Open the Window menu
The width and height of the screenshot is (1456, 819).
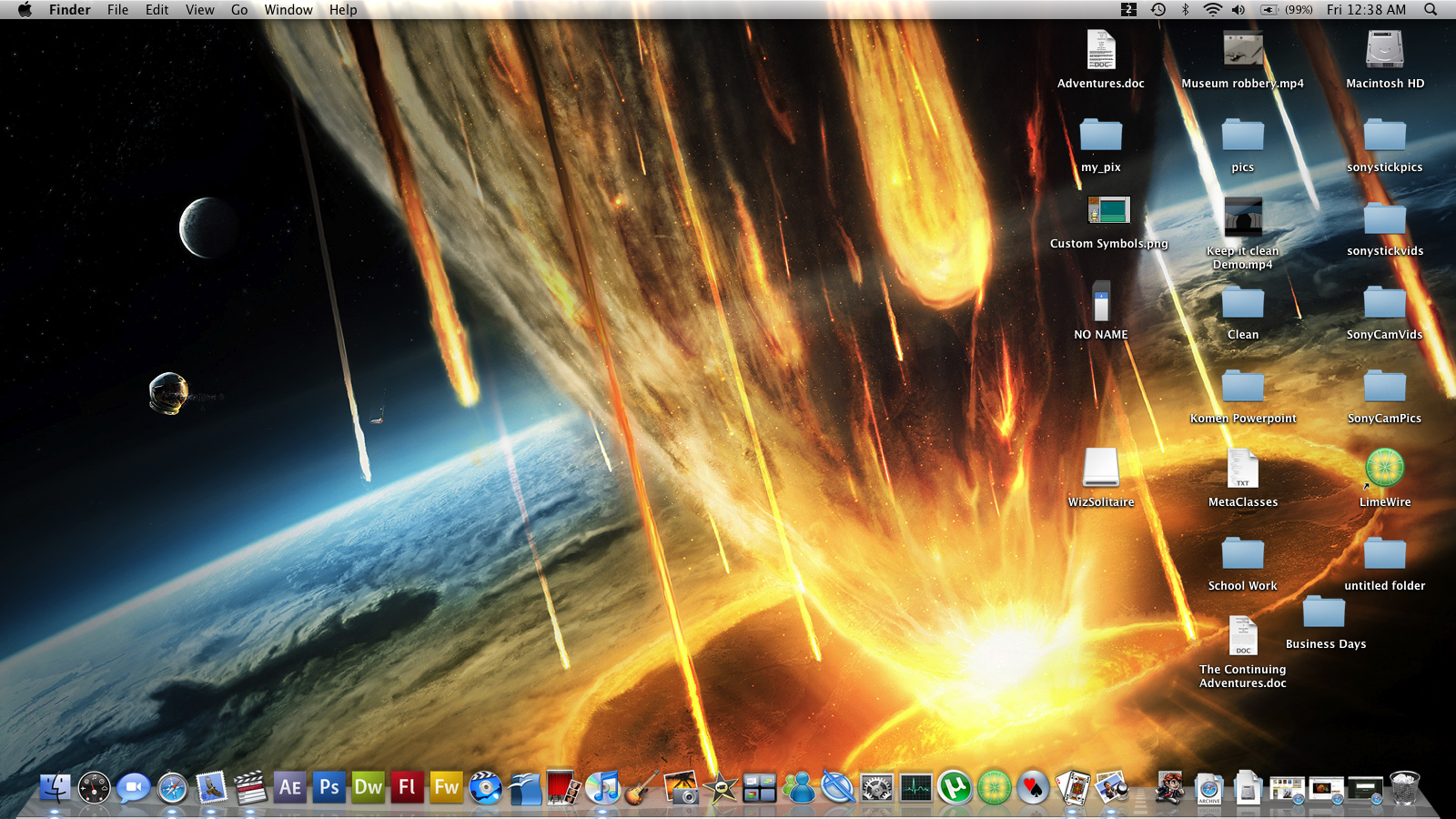[x=288, y=9]
